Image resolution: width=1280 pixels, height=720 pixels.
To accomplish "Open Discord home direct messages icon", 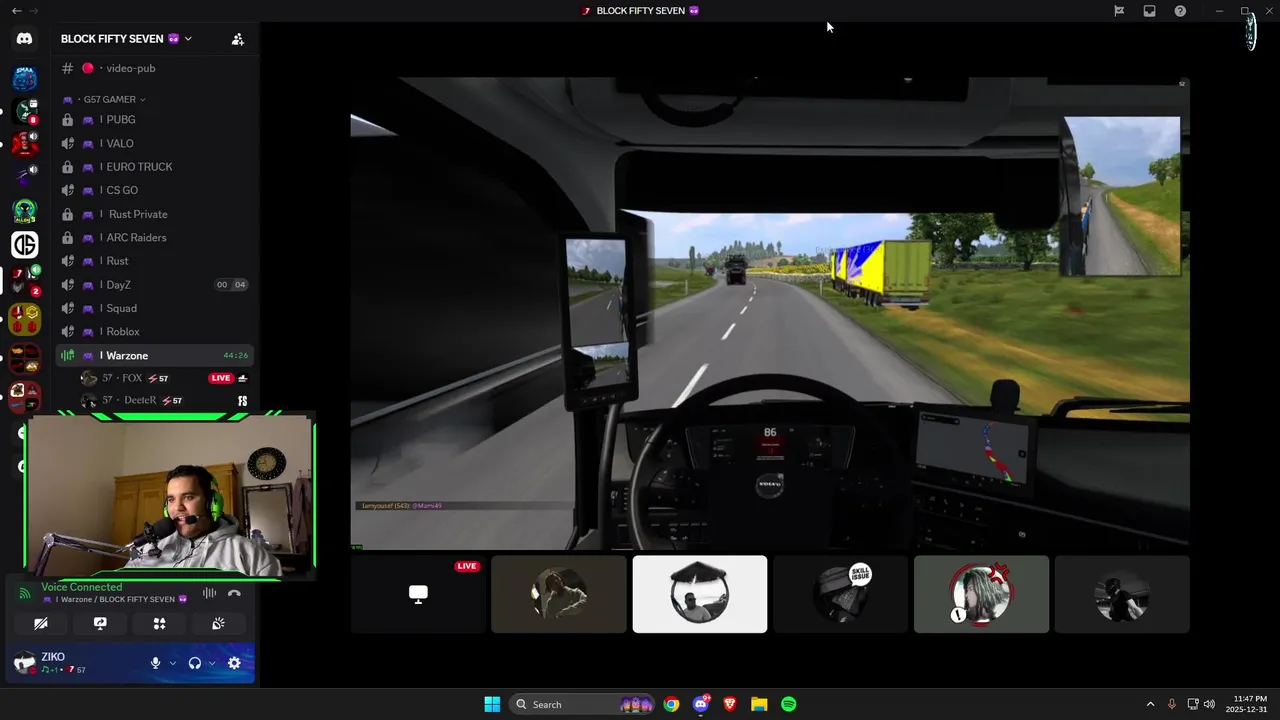I will coord(25,39).
